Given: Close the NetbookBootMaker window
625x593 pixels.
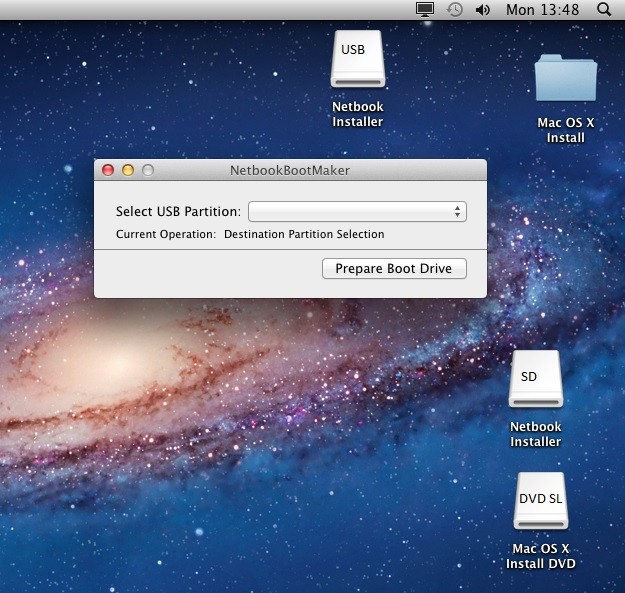Looking at the screenshot, I should pyautogui.click(x=108, y=171).
